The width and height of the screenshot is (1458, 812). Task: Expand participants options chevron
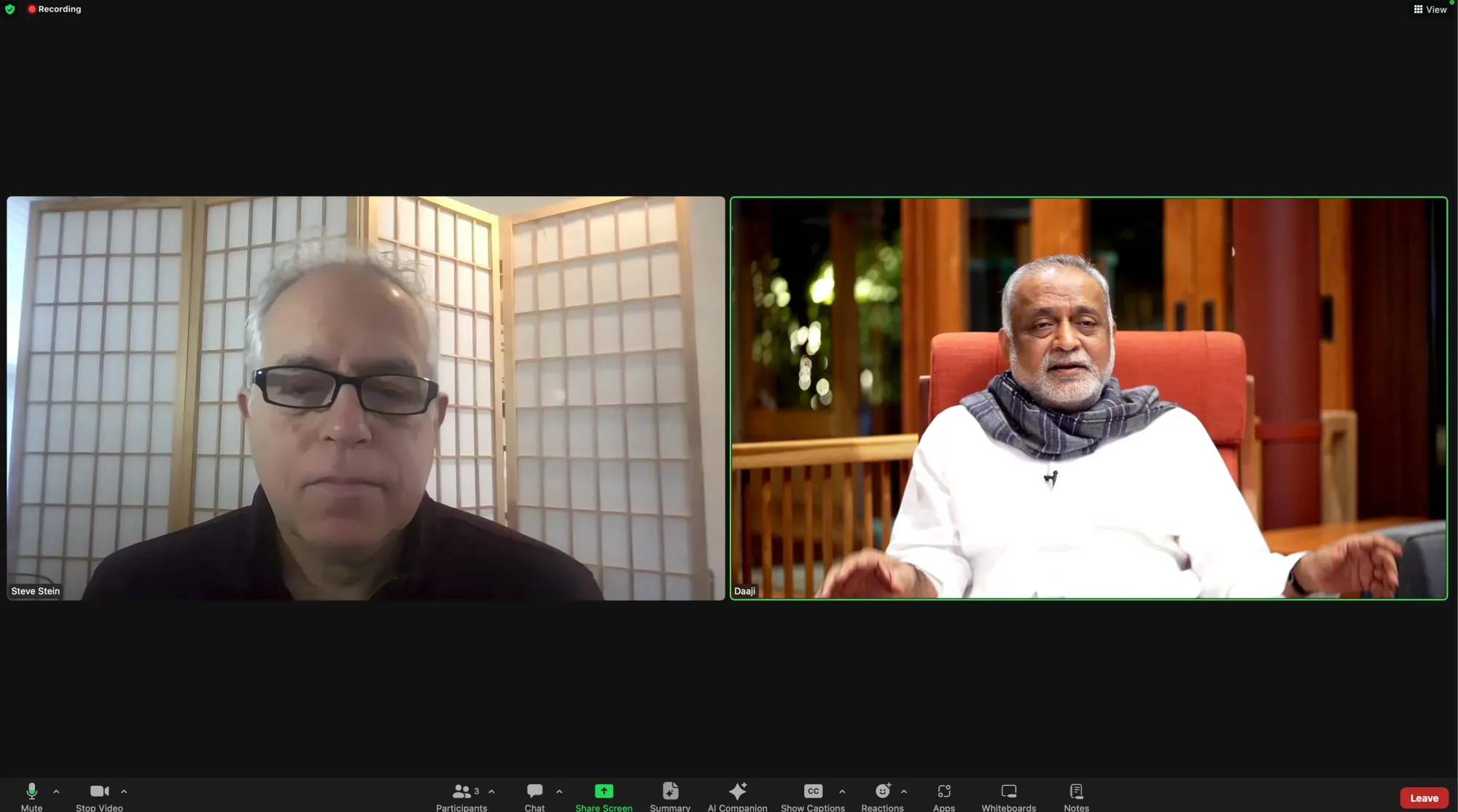pyautogui.click(x=491, y=792)
